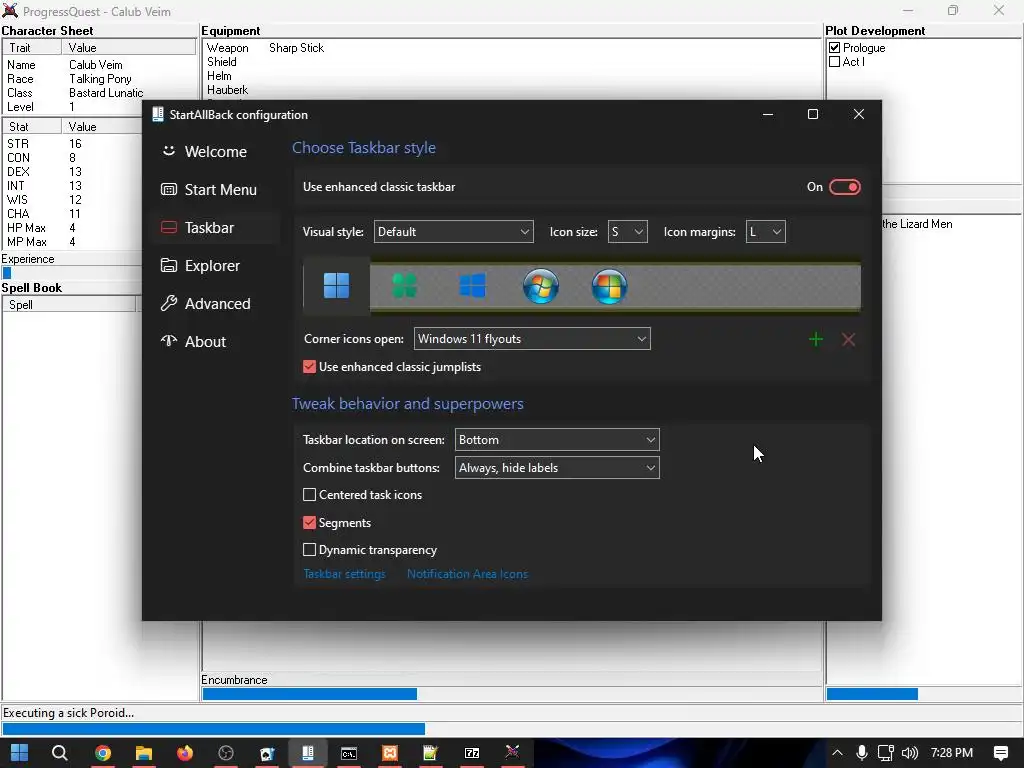Launch Google Chrome from the taskbar
The image size is (1024, 768).
[103, 753]
